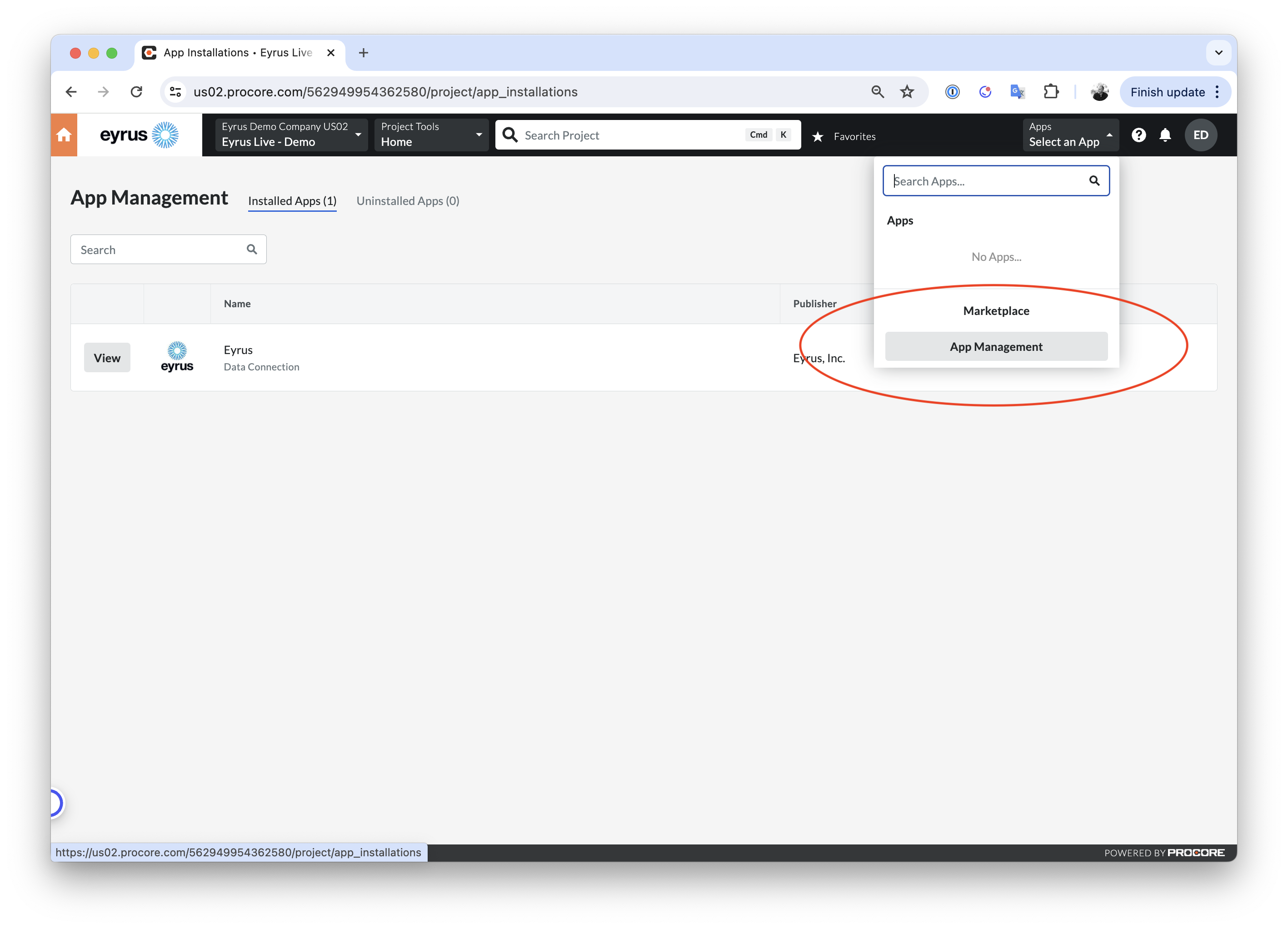Click the zoom magnifier in address bar
Image resolution: width=1288 pixels, height=929 pixels.
click(x=878, y=92)
